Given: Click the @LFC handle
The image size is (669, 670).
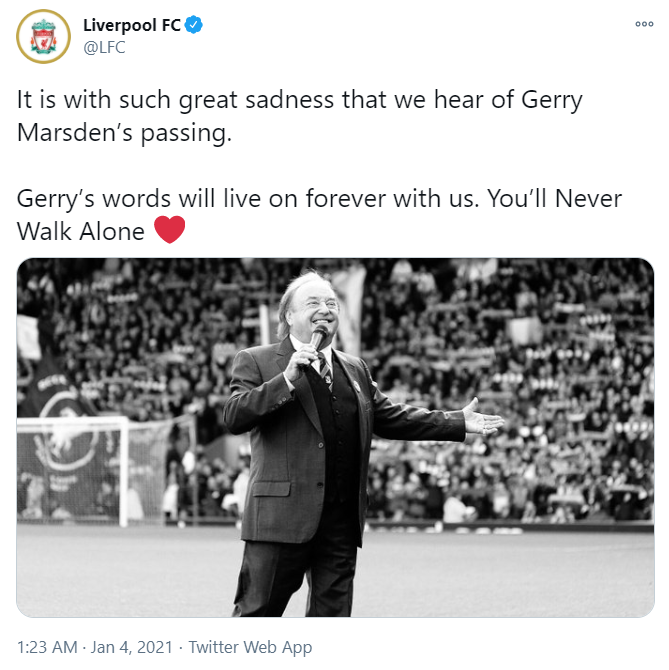Looking at the screenshot, I should pyautogui.click(x=103, y=47).
